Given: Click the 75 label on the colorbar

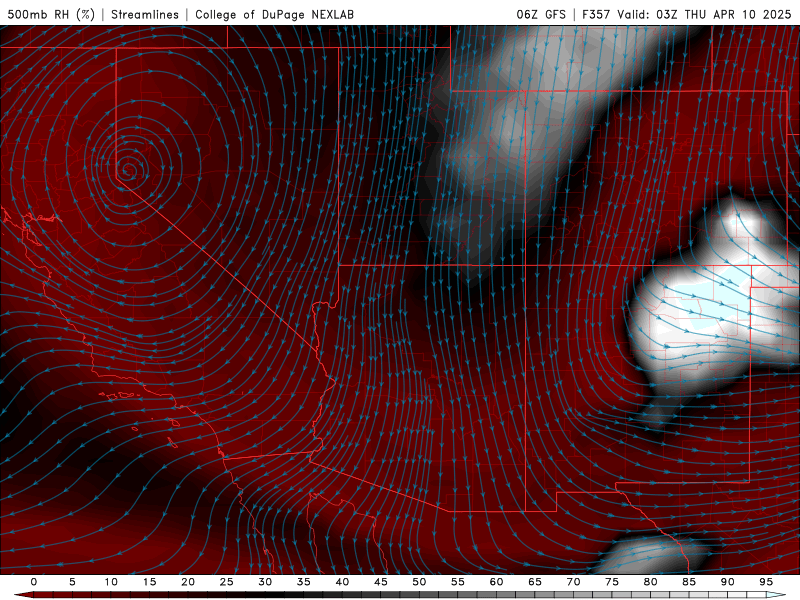Looking at the screenshot, I should (x=612, y=582).
